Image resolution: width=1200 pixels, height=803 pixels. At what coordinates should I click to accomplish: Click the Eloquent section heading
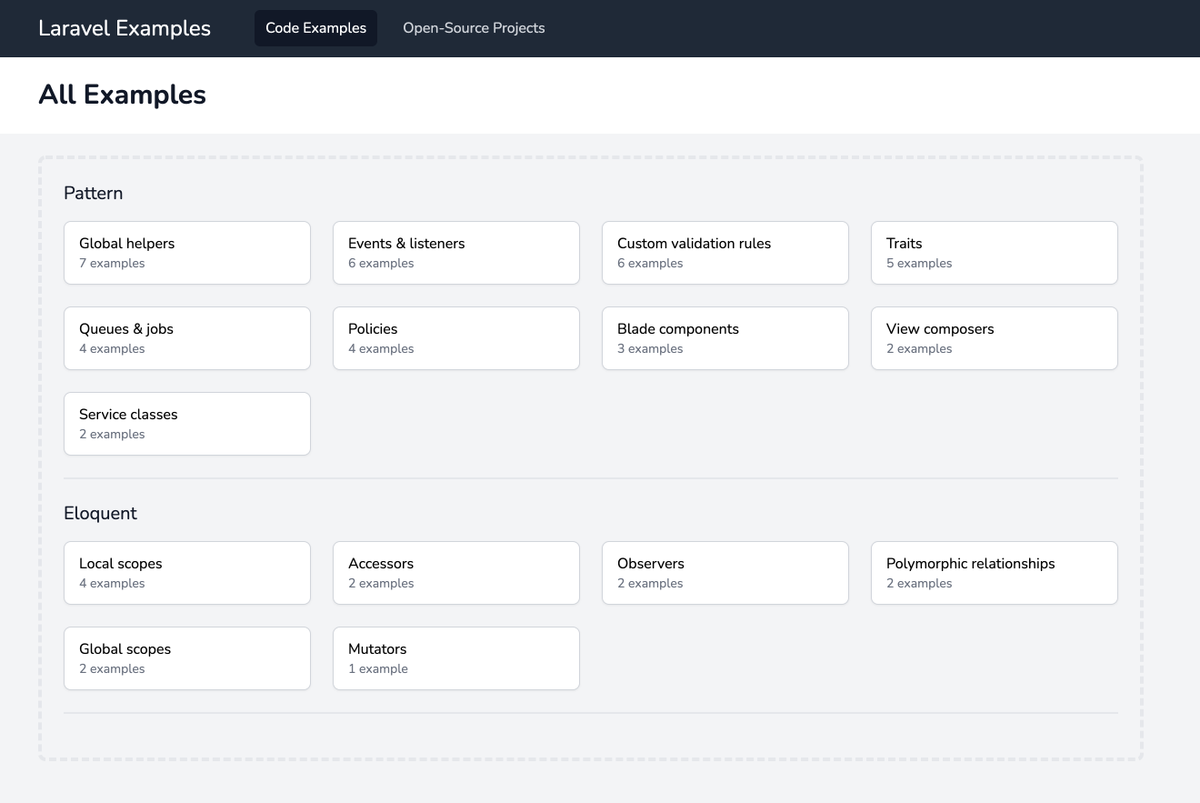pos(100,513)
